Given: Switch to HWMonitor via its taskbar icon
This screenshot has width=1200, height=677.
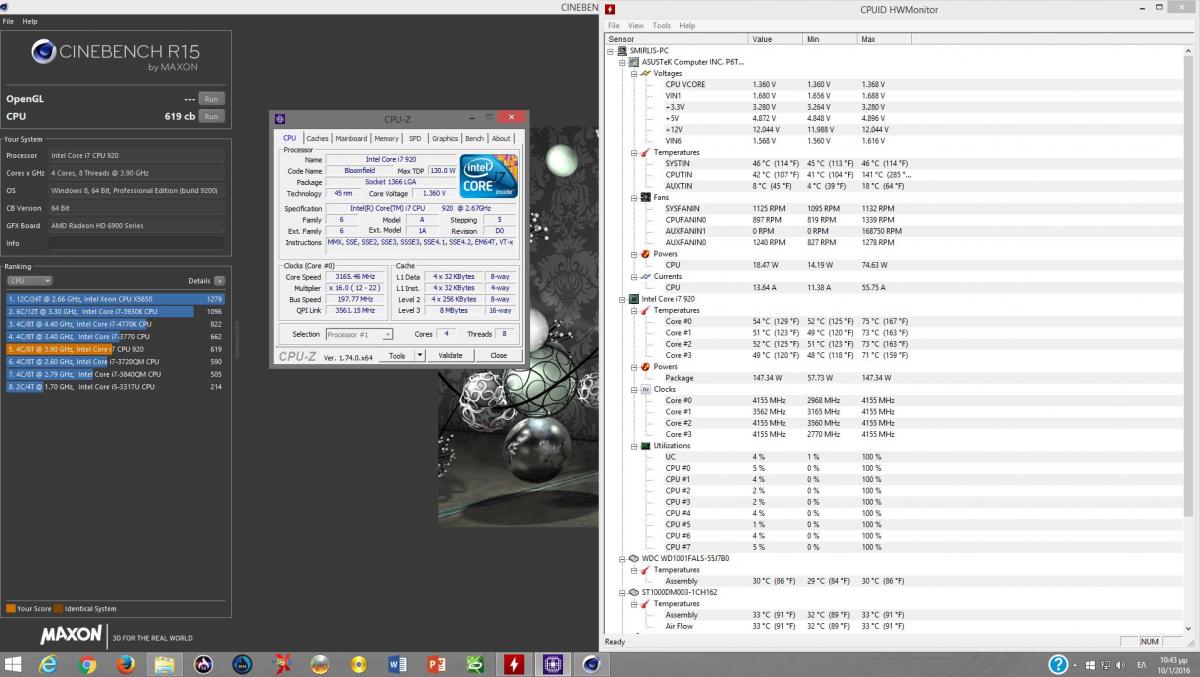Looking at the screenshot, I should (x=514, y=663).
